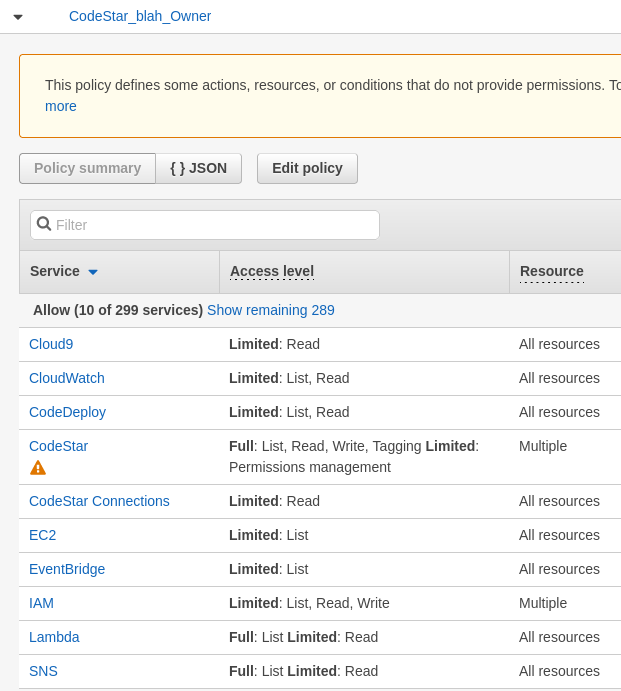Open the EC2 service link
Viewport: 621px width, 691px height.
point(42,535)
